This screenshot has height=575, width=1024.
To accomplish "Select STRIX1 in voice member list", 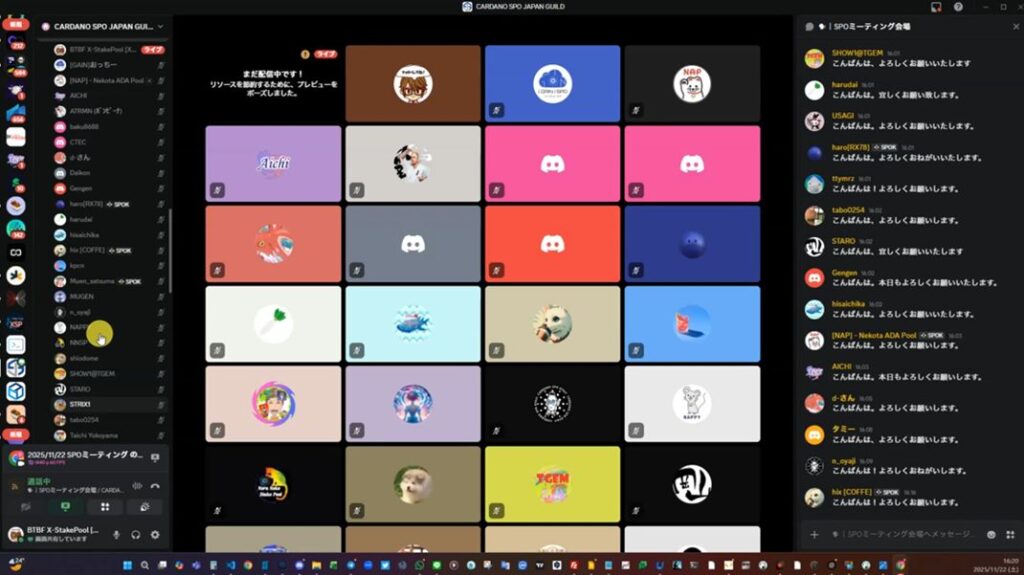I will click(80, 404).
